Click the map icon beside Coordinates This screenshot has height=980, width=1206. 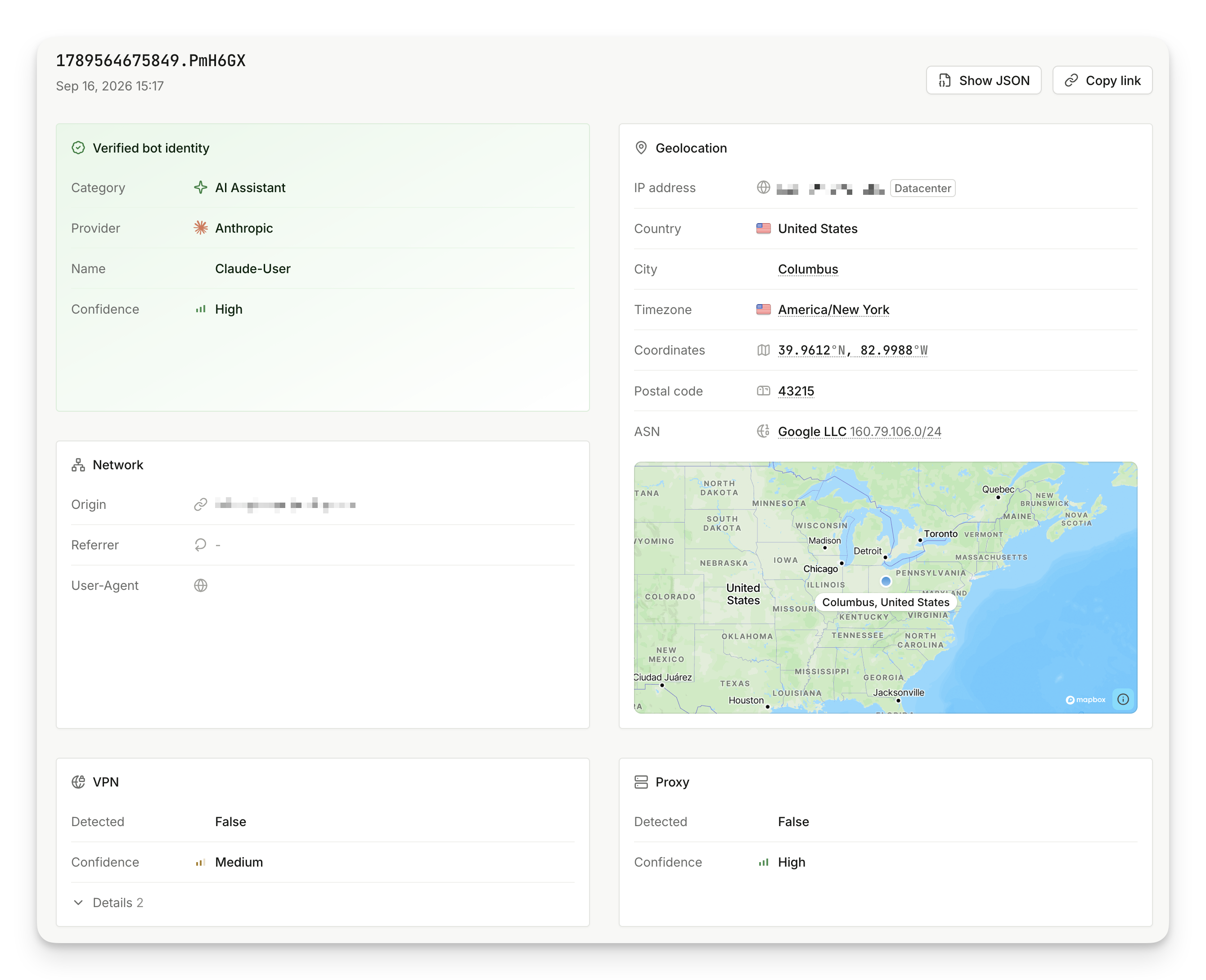[x=763, y=350]
